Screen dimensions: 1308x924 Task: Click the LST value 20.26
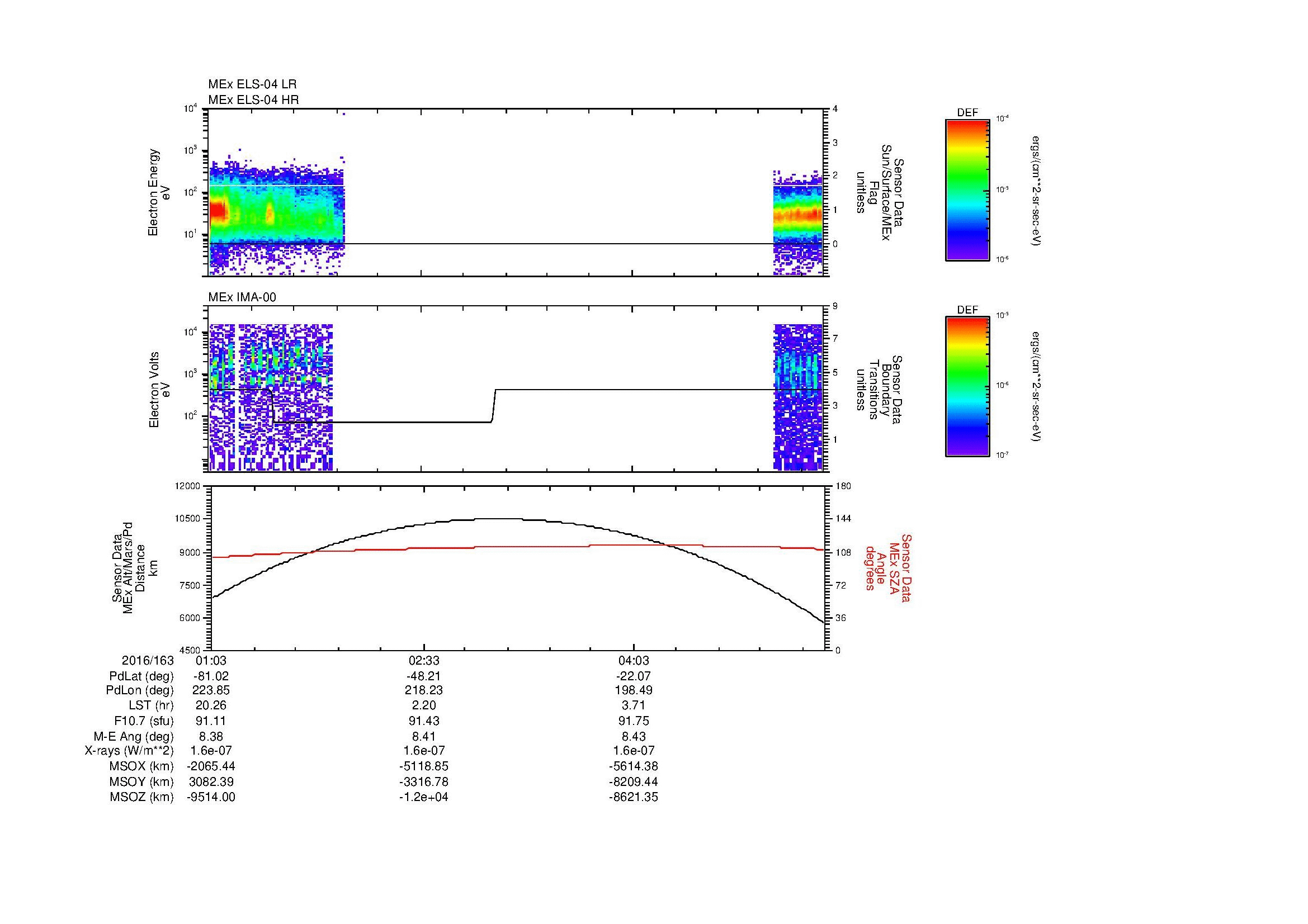pos(211,705)
